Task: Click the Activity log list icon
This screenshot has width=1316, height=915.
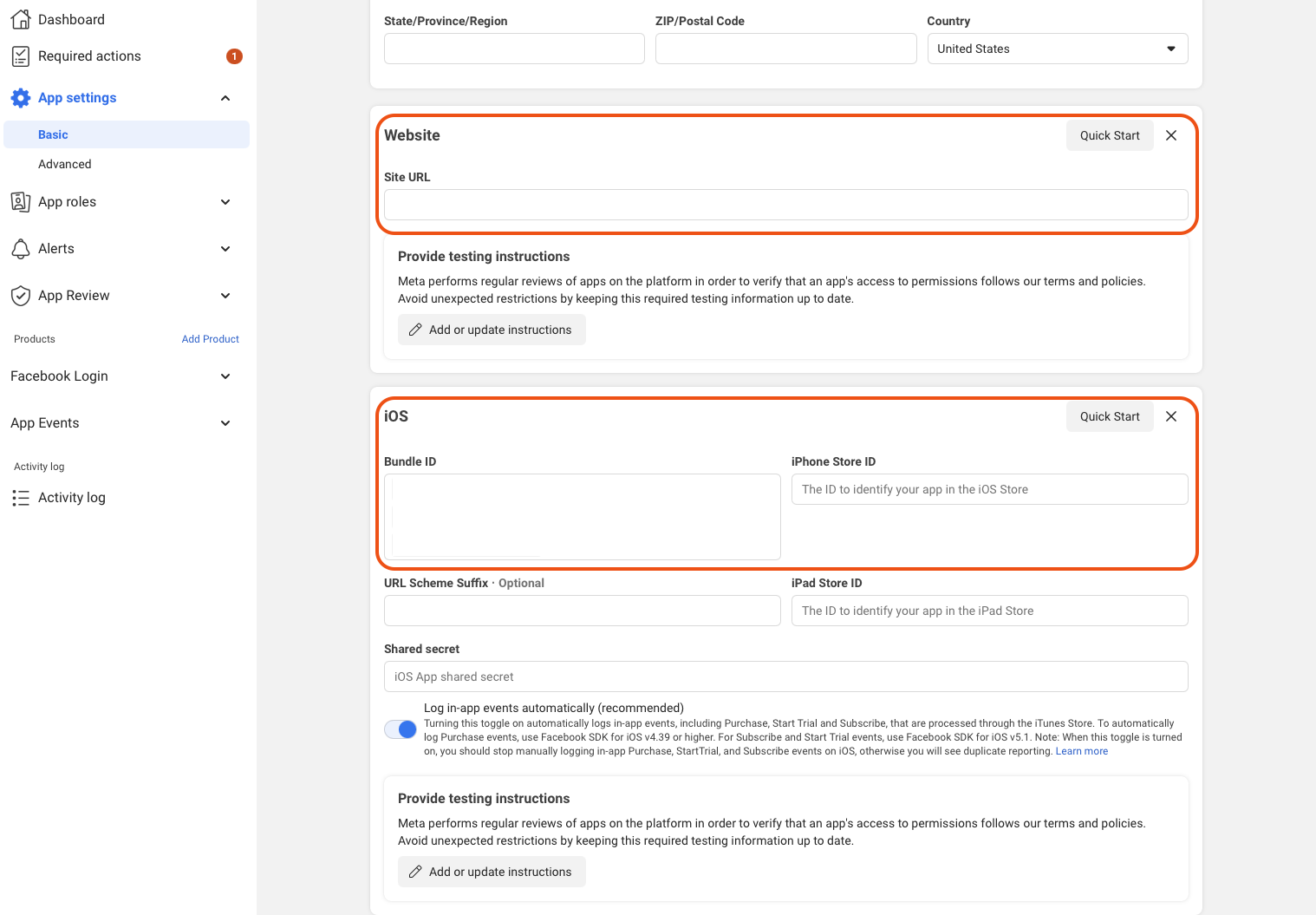Action: coord(21,498)
